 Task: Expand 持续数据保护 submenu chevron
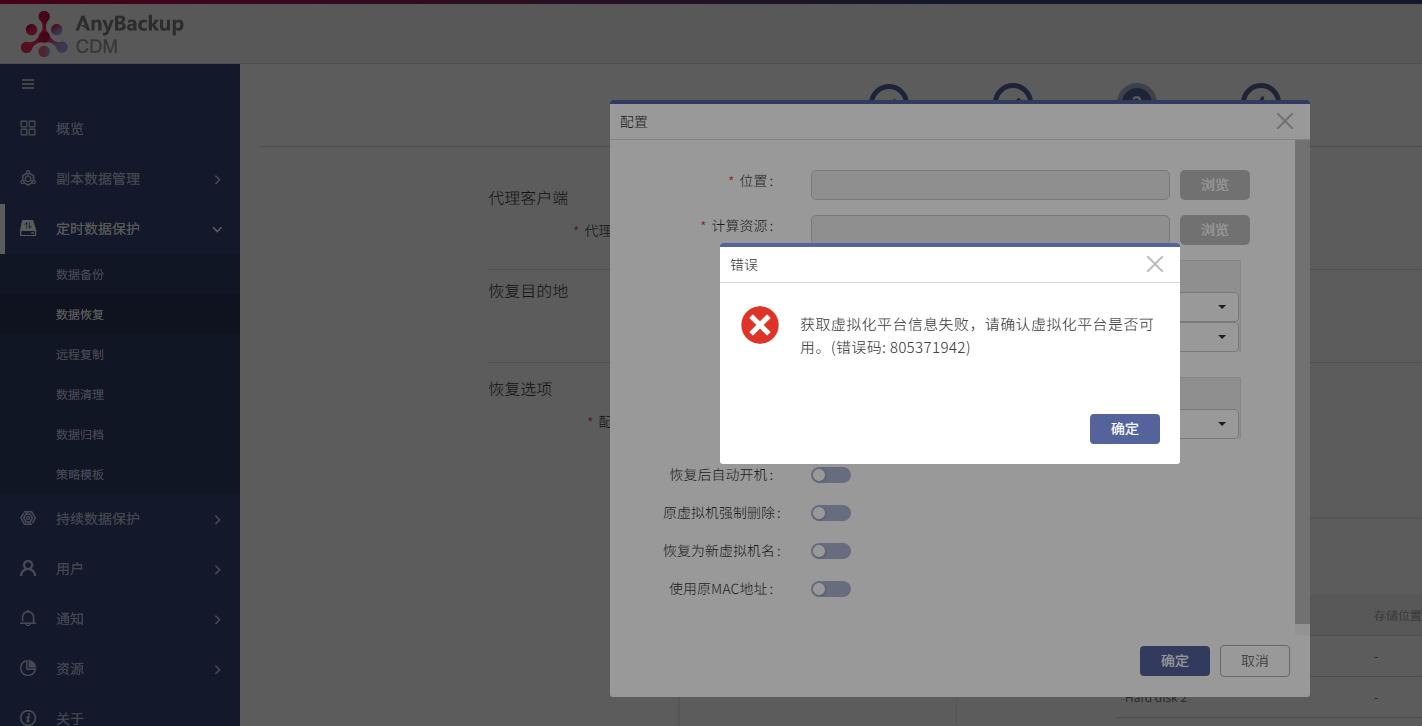[x=217, y=519]
